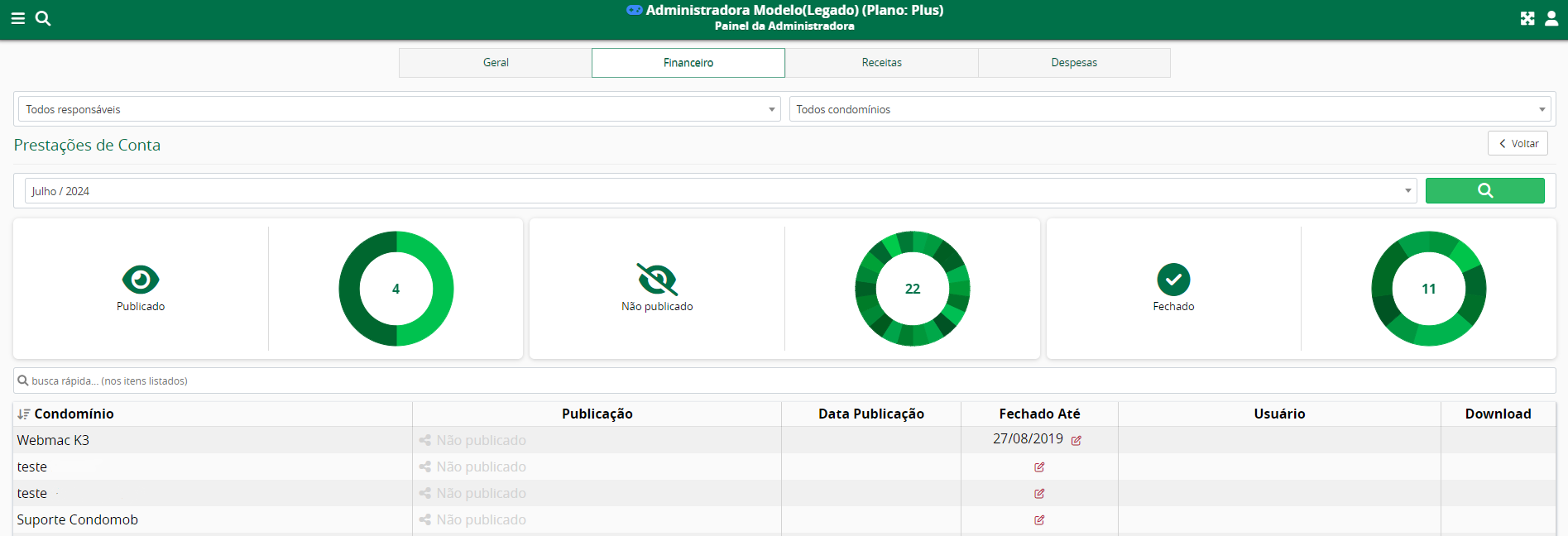
Task: Open the Todos condomínios dropdown
Action: pos(1170,109)
